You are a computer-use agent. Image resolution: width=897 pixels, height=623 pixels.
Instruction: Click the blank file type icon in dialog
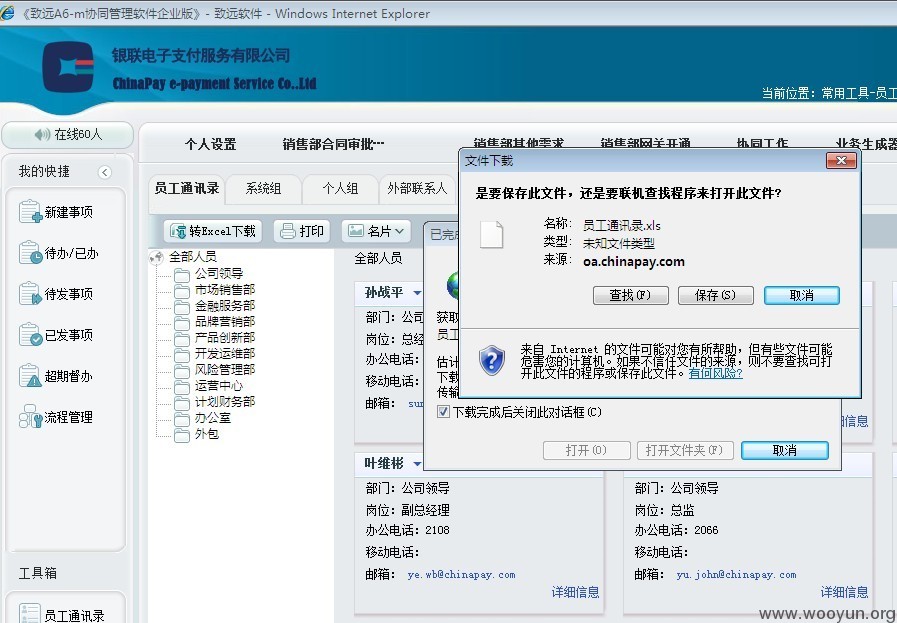[x=491, y=235]
